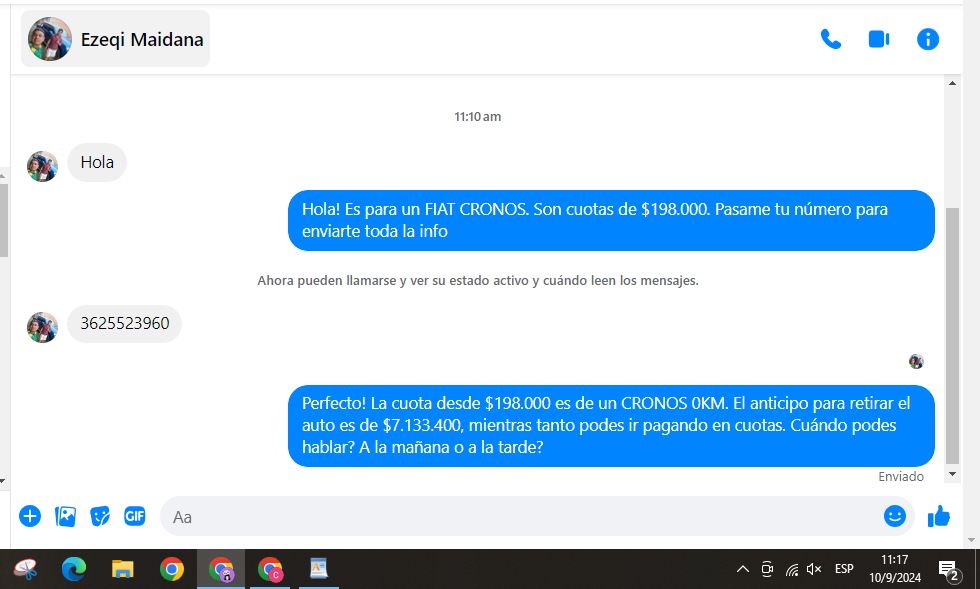Open the GIF picker

click(x=134, y=516)
